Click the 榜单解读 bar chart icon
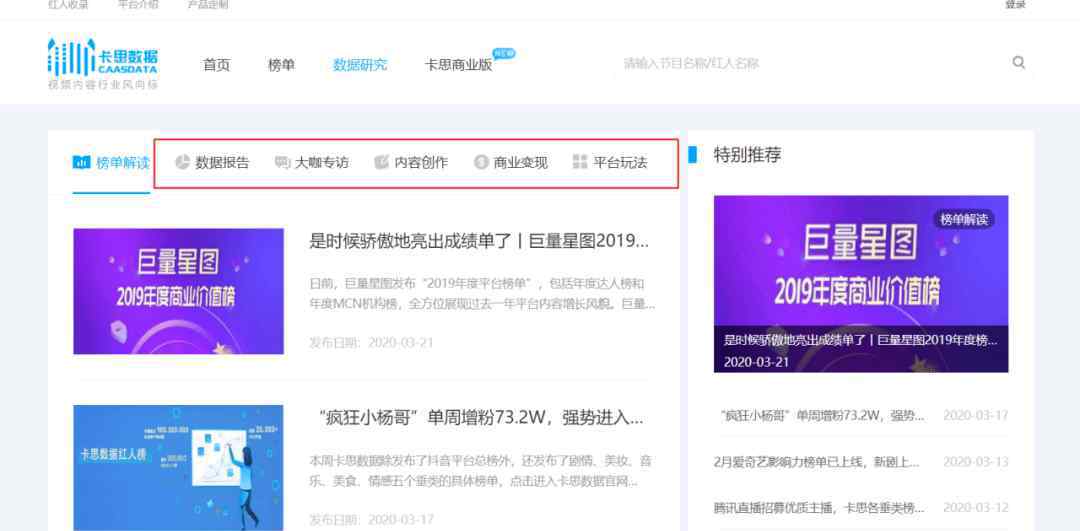 coord(81,163)
